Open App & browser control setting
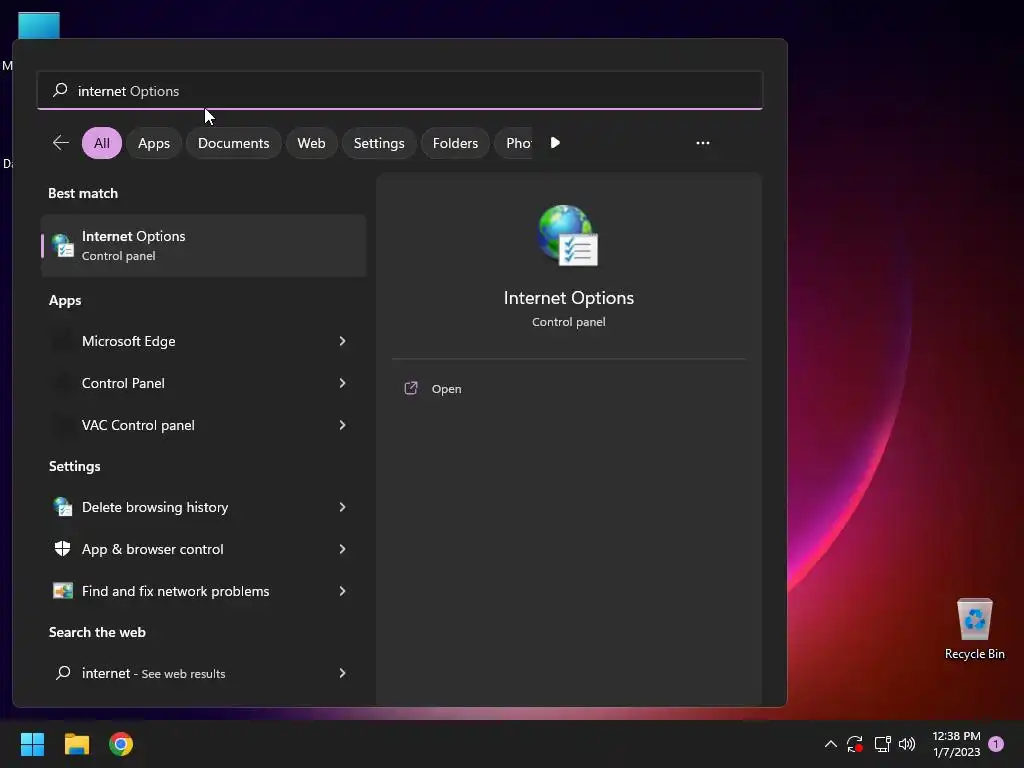 (203, 549)
